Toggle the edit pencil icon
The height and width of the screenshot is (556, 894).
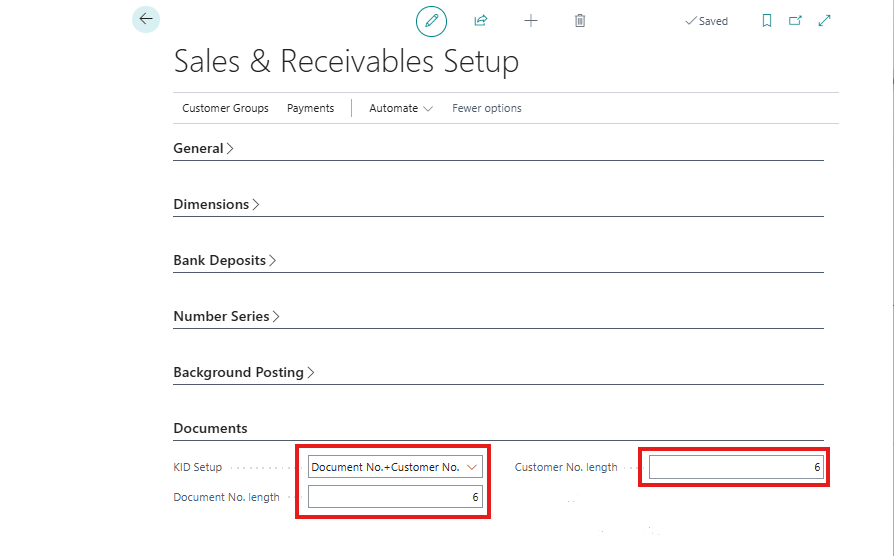pos(431,21)
